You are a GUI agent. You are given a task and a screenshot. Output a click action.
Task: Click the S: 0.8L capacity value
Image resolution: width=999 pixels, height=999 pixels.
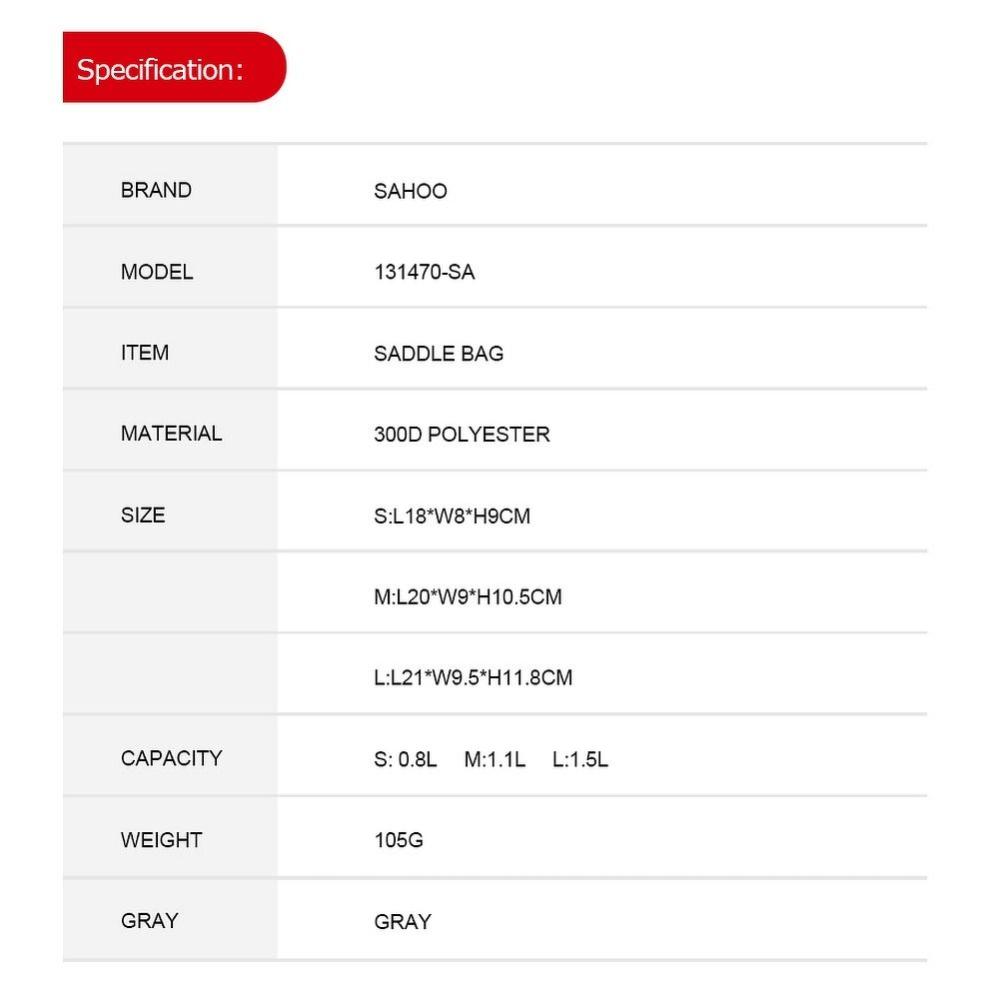coord(405,759)
